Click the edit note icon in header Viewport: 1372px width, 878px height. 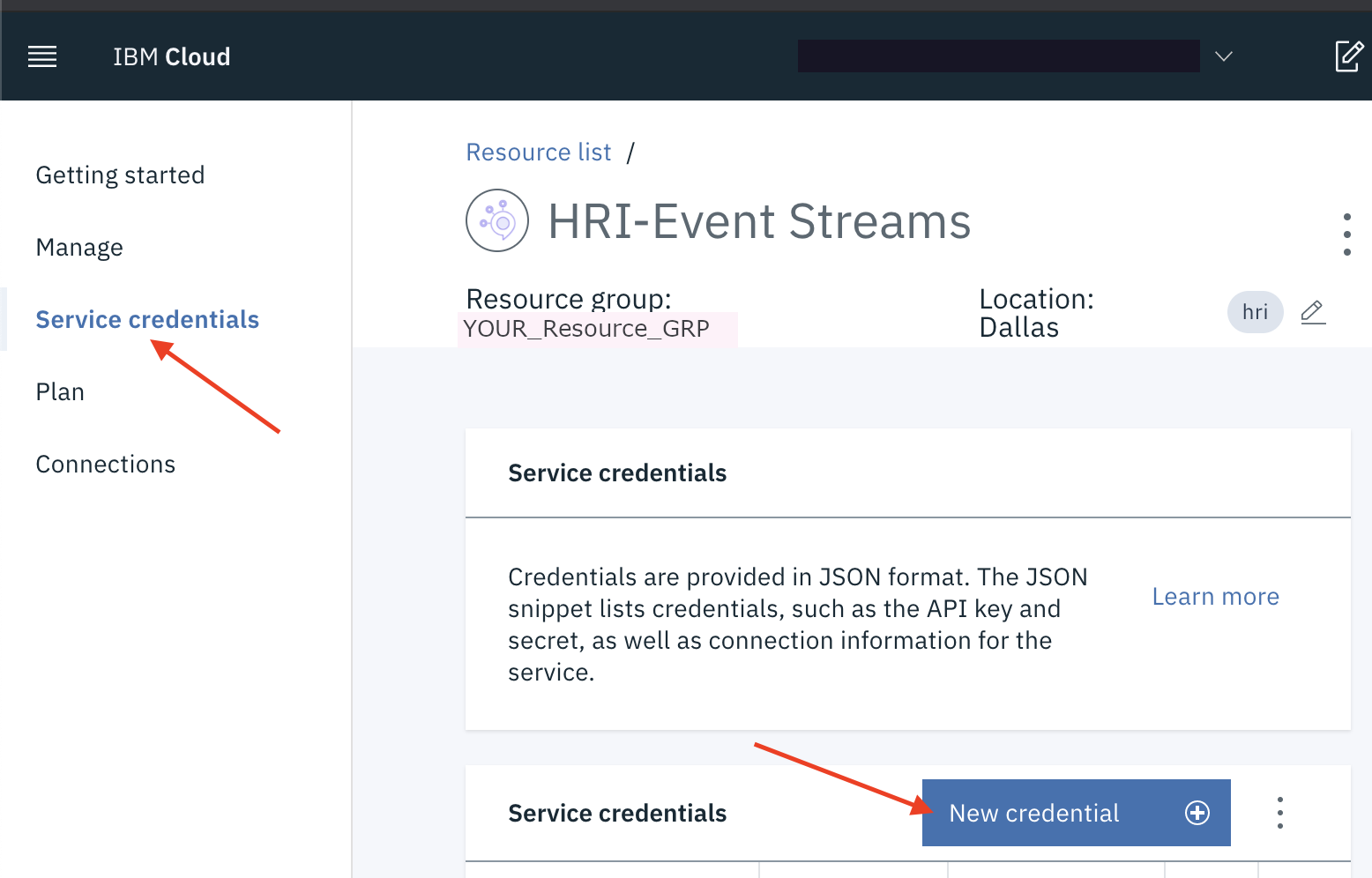tap(1349, 56)
